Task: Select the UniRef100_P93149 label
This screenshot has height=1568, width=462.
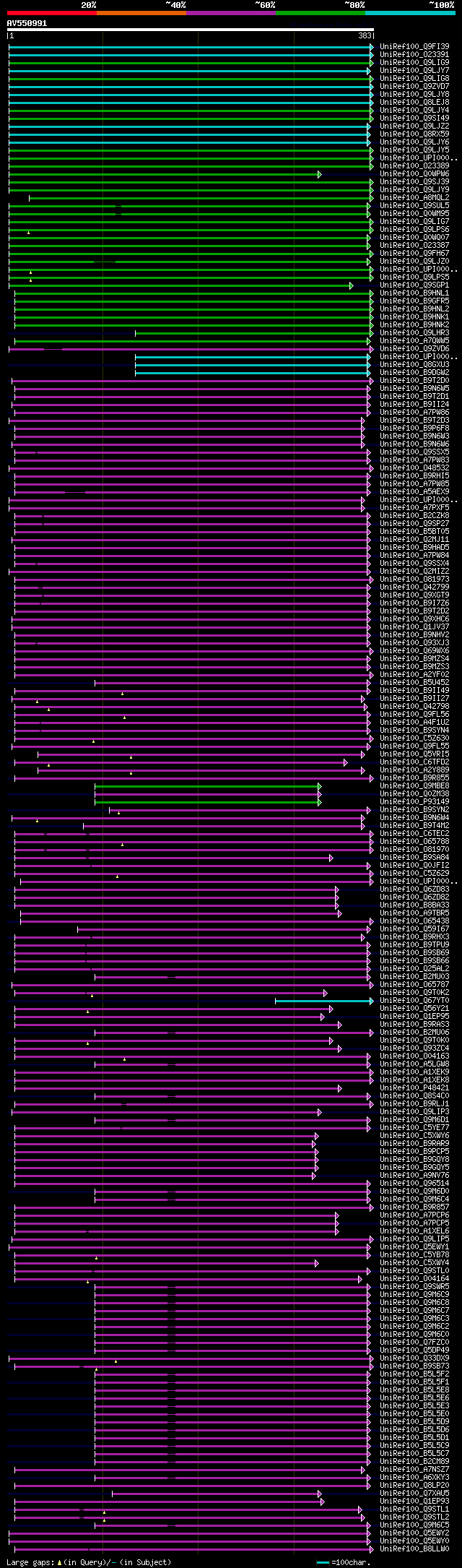Action: pyautogui.click(x=414, y=802)
